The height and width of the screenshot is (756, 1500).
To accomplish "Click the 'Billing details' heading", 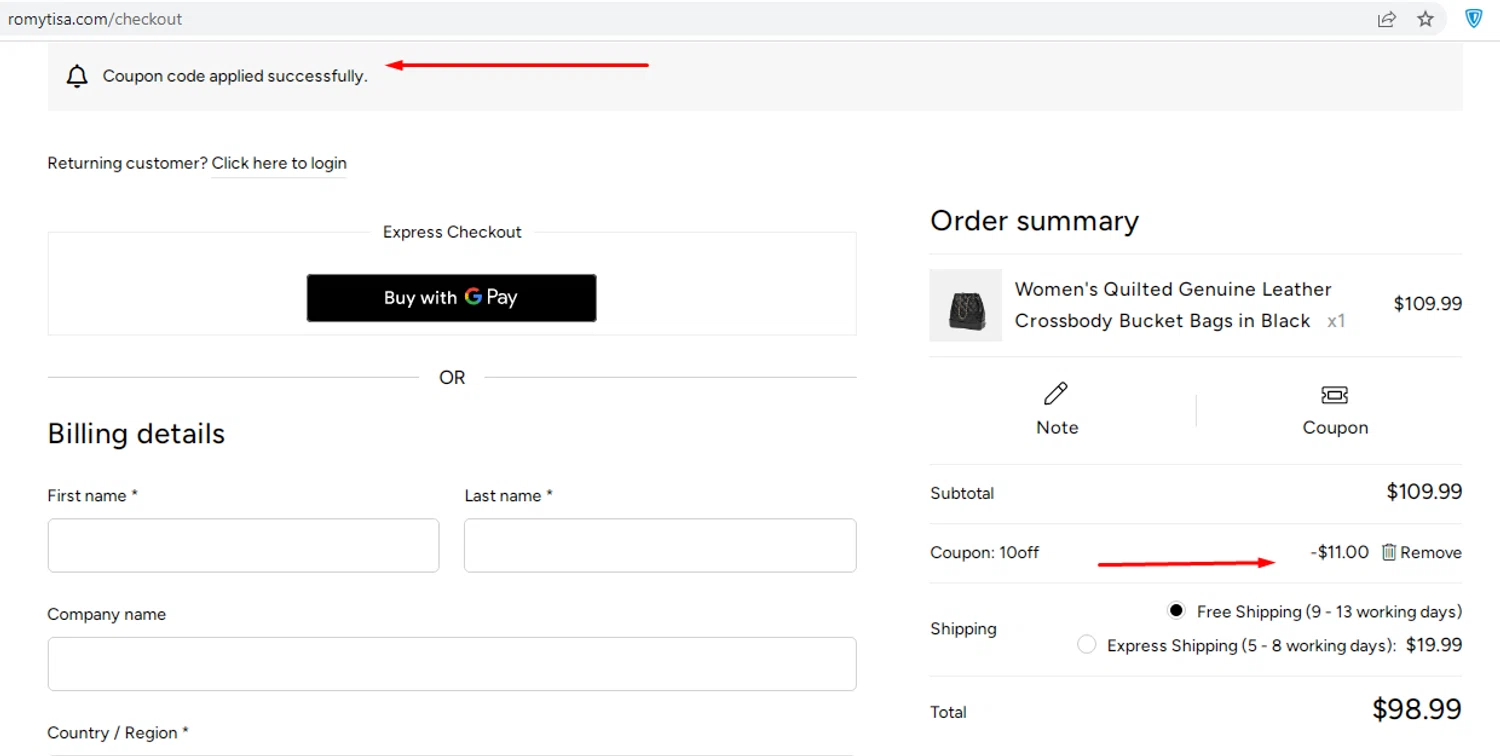I will point(136,434).
